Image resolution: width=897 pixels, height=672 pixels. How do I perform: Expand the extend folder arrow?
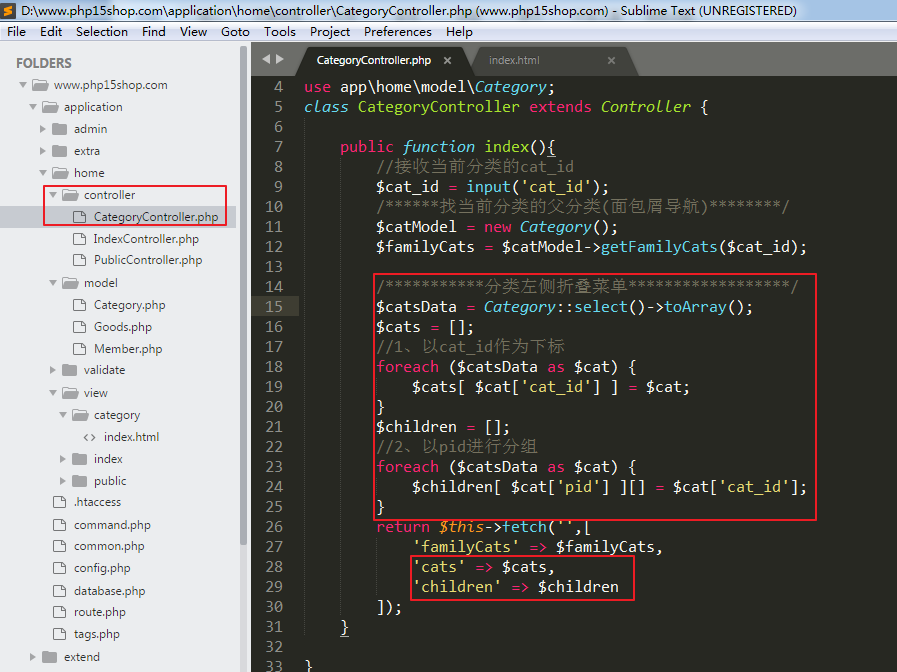pyautogui.click(x=33, y=657)
